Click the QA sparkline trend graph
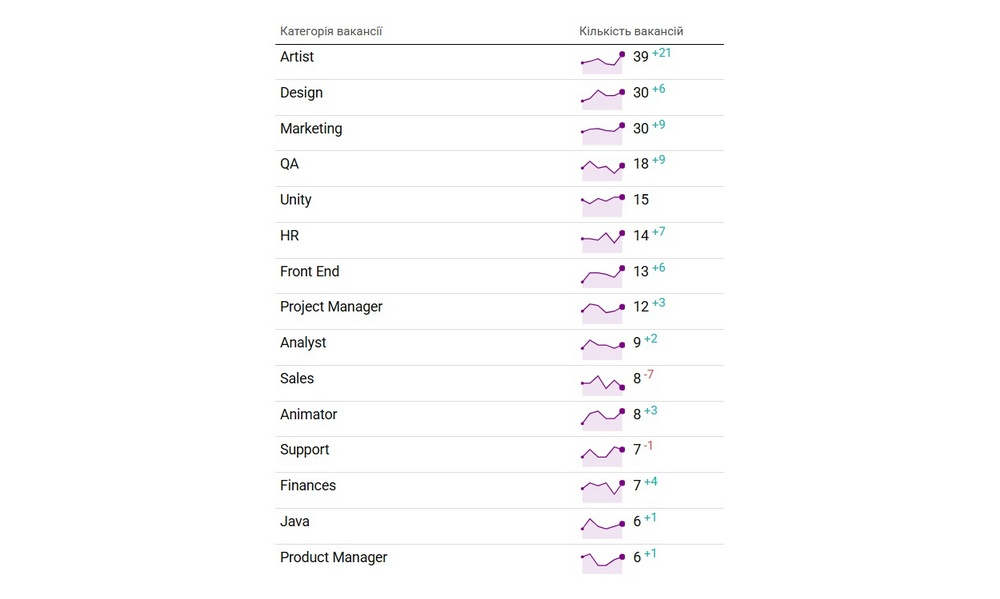1000x599 pixels. (603, 170)
